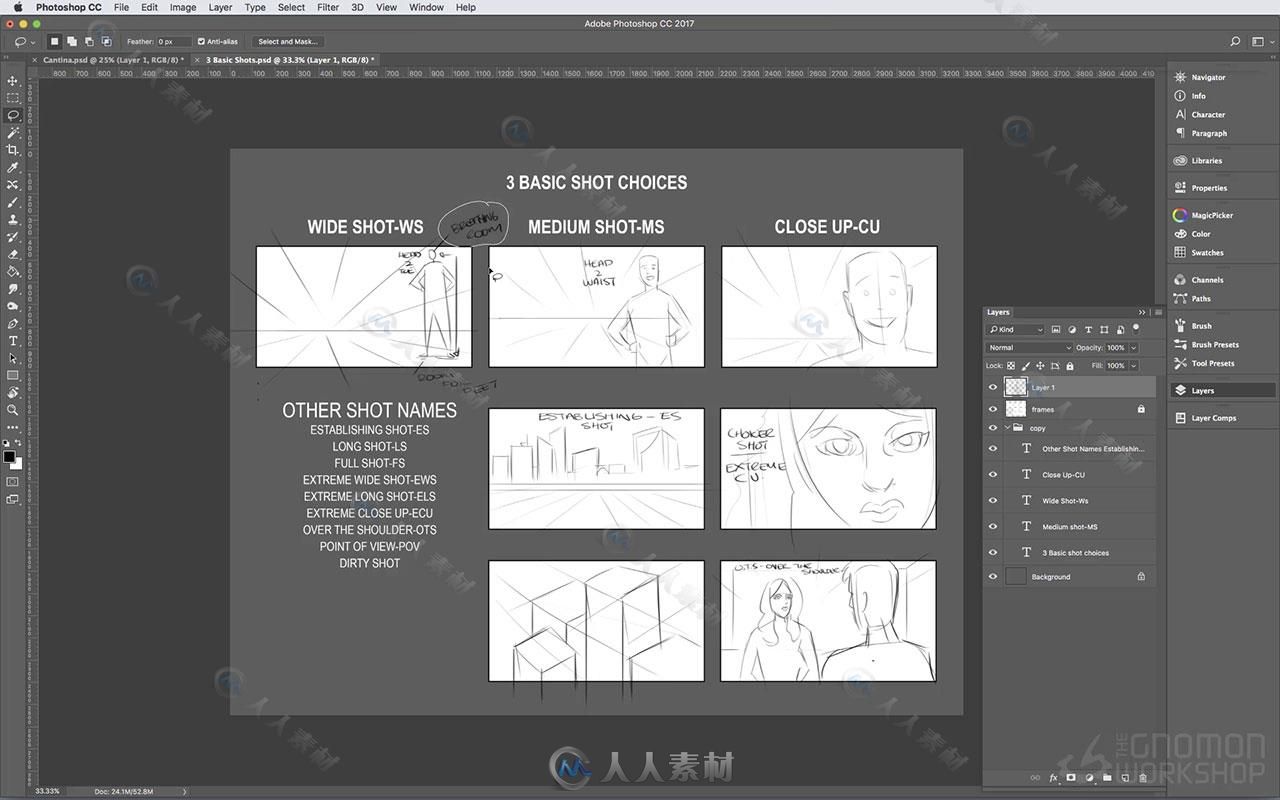Collapse the Layers panel with double arrows
This screenshot has height=800, width=1280.
click(1142, 312)
